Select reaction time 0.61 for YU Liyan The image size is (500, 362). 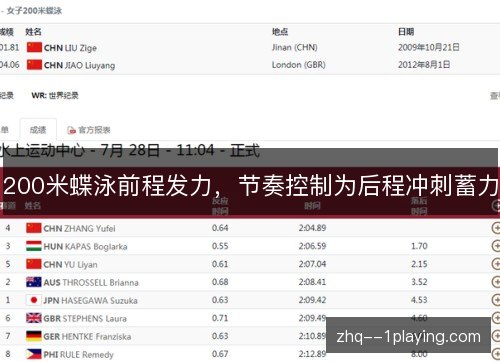(x=220, y=264)
